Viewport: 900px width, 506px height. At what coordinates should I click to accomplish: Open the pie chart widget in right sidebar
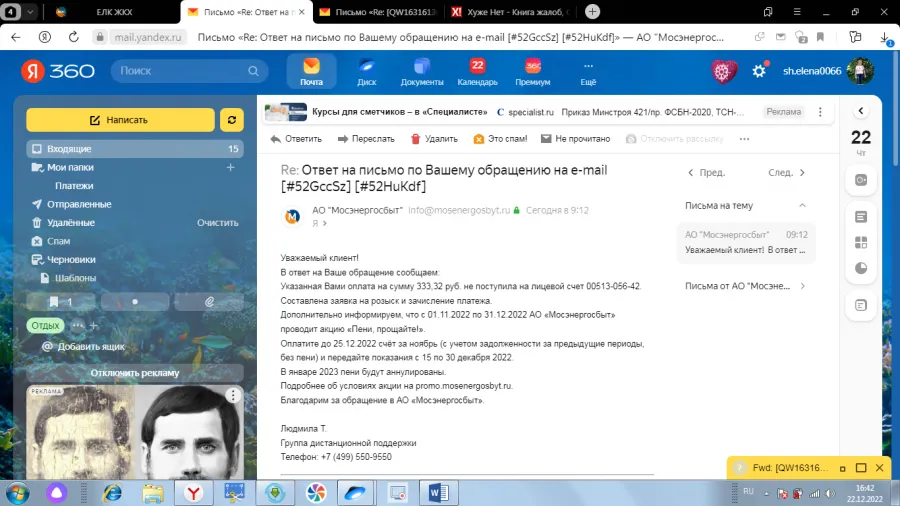pos(861,268)
